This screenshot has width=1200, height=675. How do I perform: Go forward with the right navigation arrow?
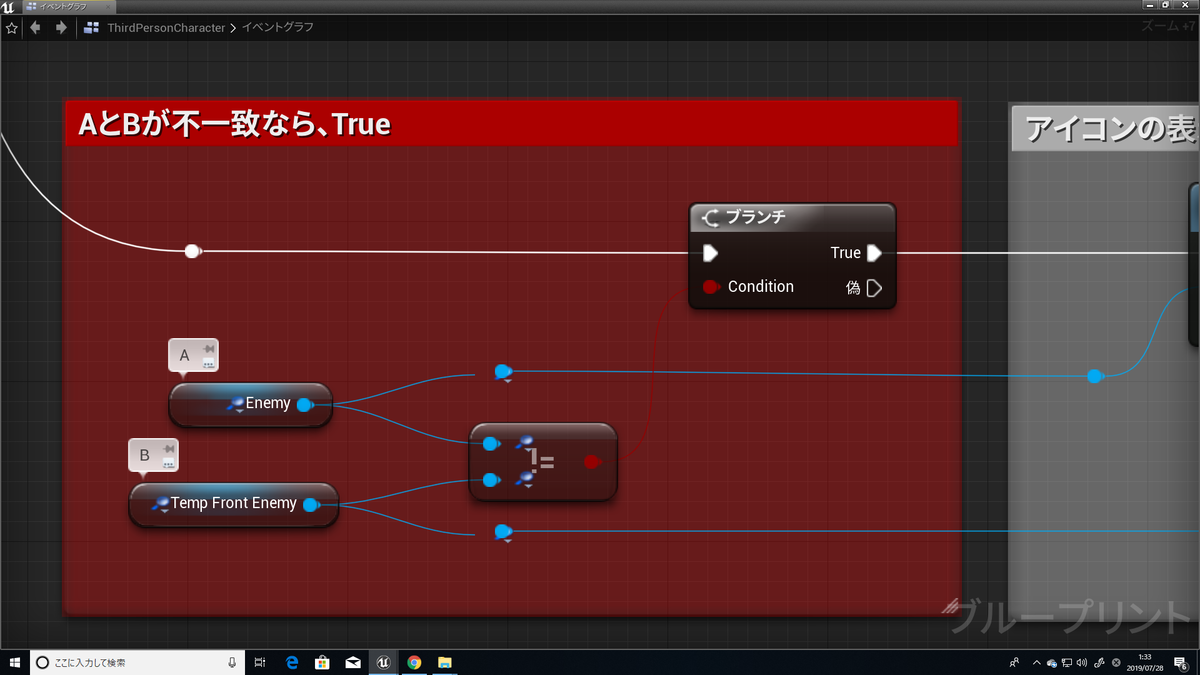(61, 28)
